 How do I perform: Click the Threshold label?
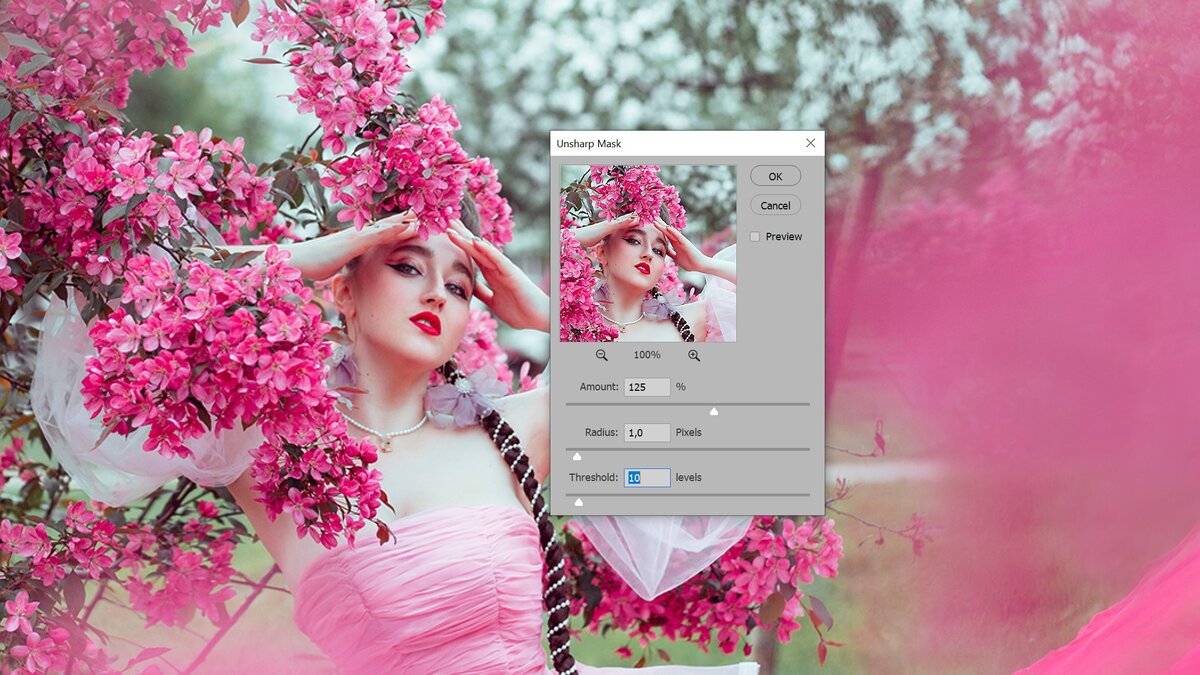click(x=594, y=478)
